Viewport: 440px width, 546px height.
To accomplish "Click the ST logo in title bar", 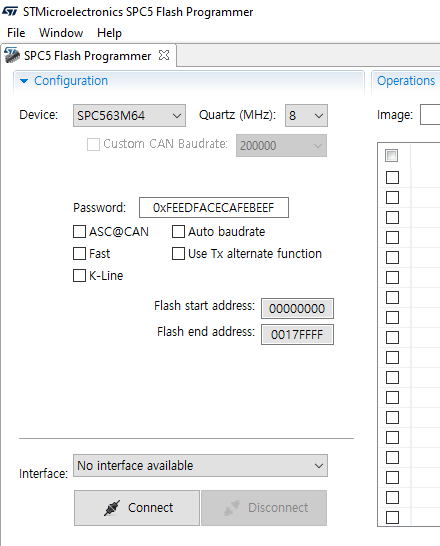I will (x=10, y=11).
